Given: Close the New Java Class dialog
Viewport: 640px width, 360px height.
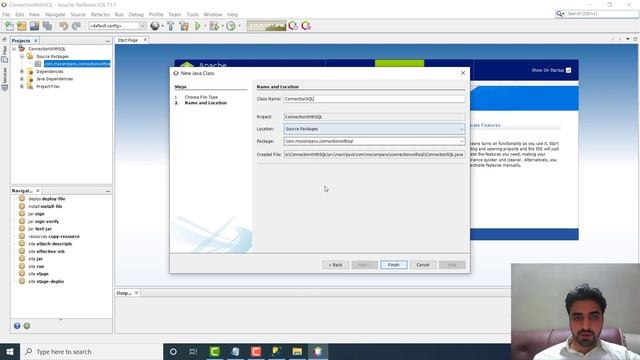Looking at the screenshot, I should tap(463, 73).
